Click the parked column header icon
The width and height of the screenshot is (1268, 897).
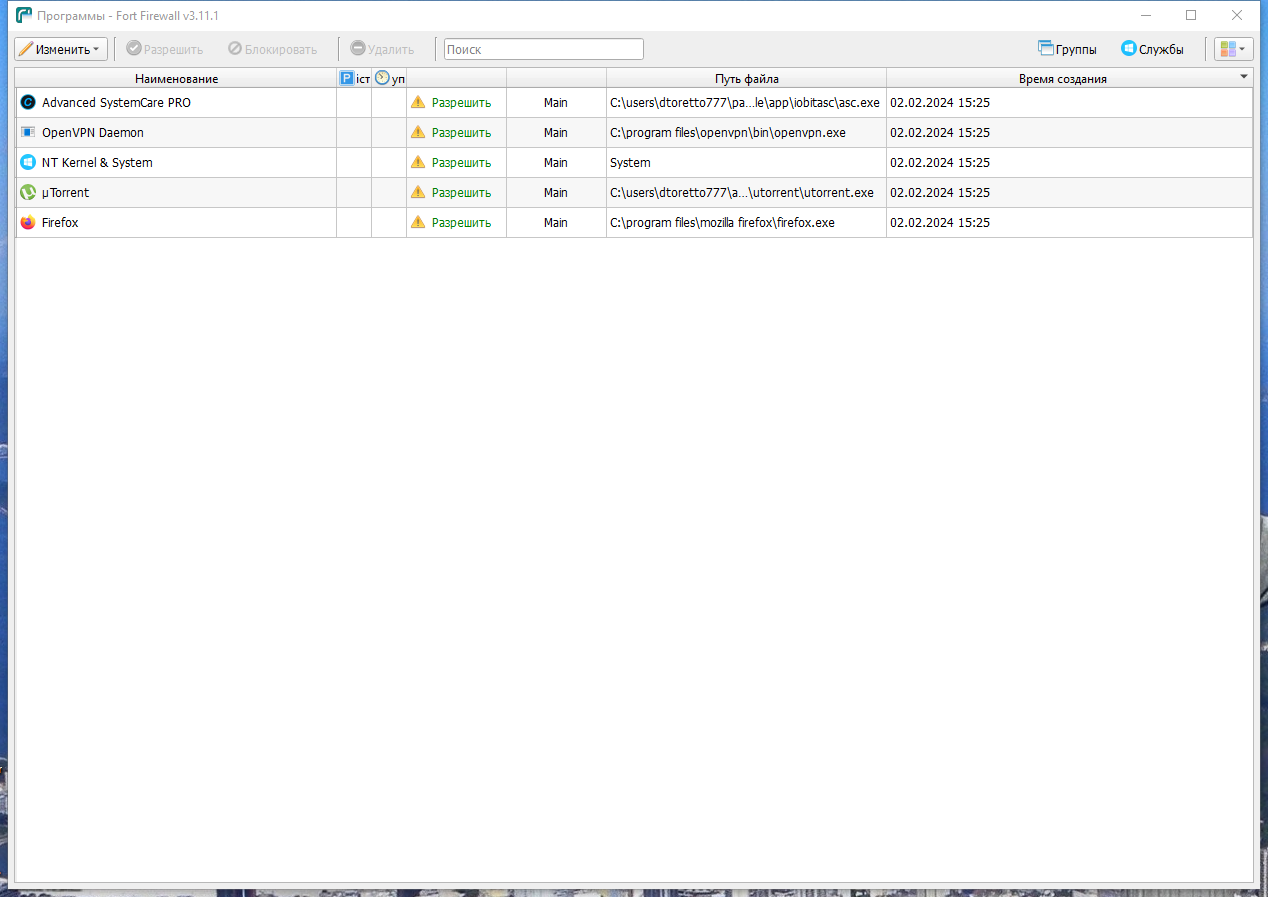coord(347,78)
